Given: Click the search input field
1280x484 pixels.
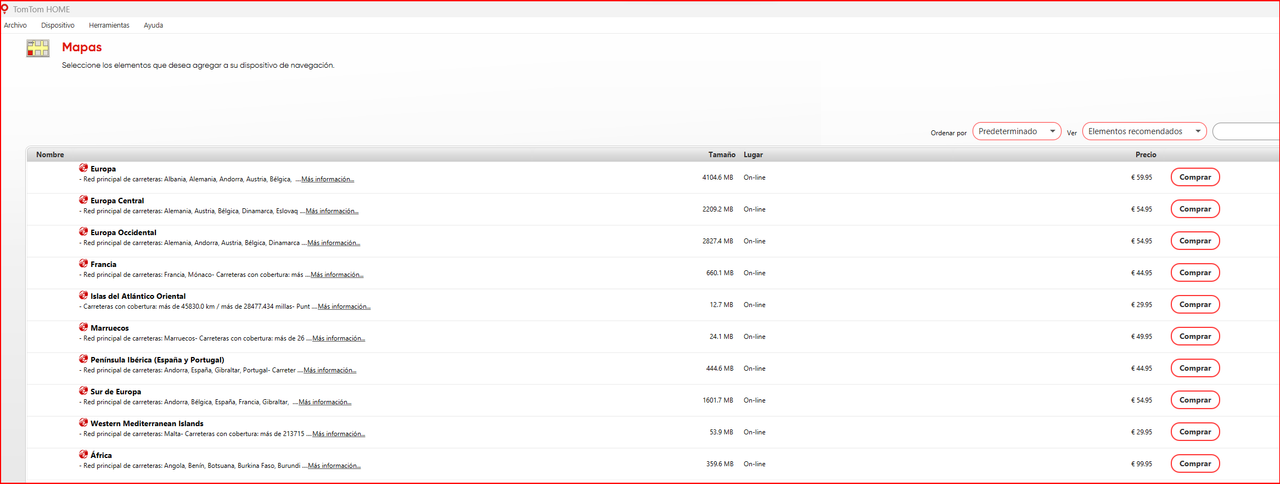Looking at the screenshot, I should 1246,131.
